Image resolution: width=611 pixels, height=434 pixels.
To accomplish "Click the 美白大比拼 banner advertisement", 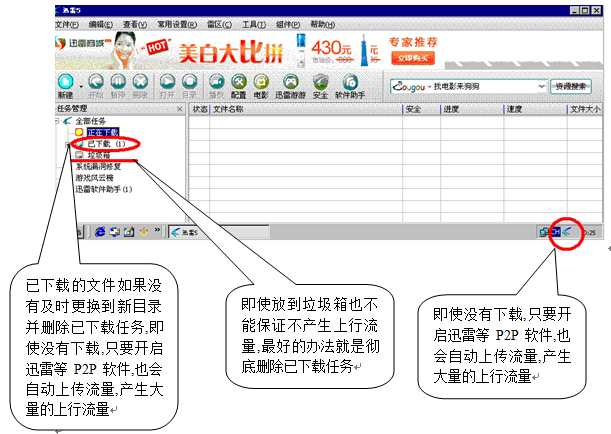I will pos(230,52).
